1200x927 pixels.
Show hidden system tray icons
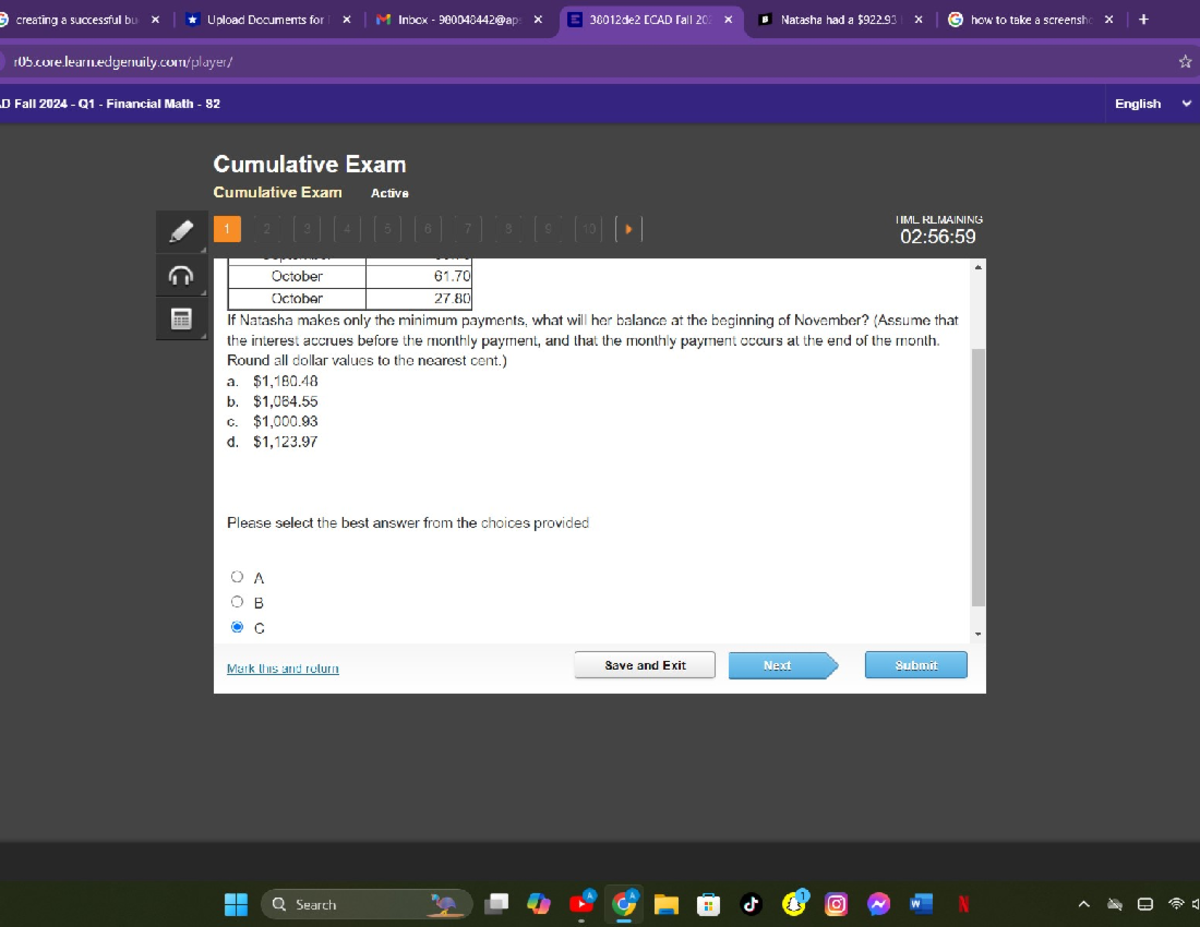pos(1083,905)
